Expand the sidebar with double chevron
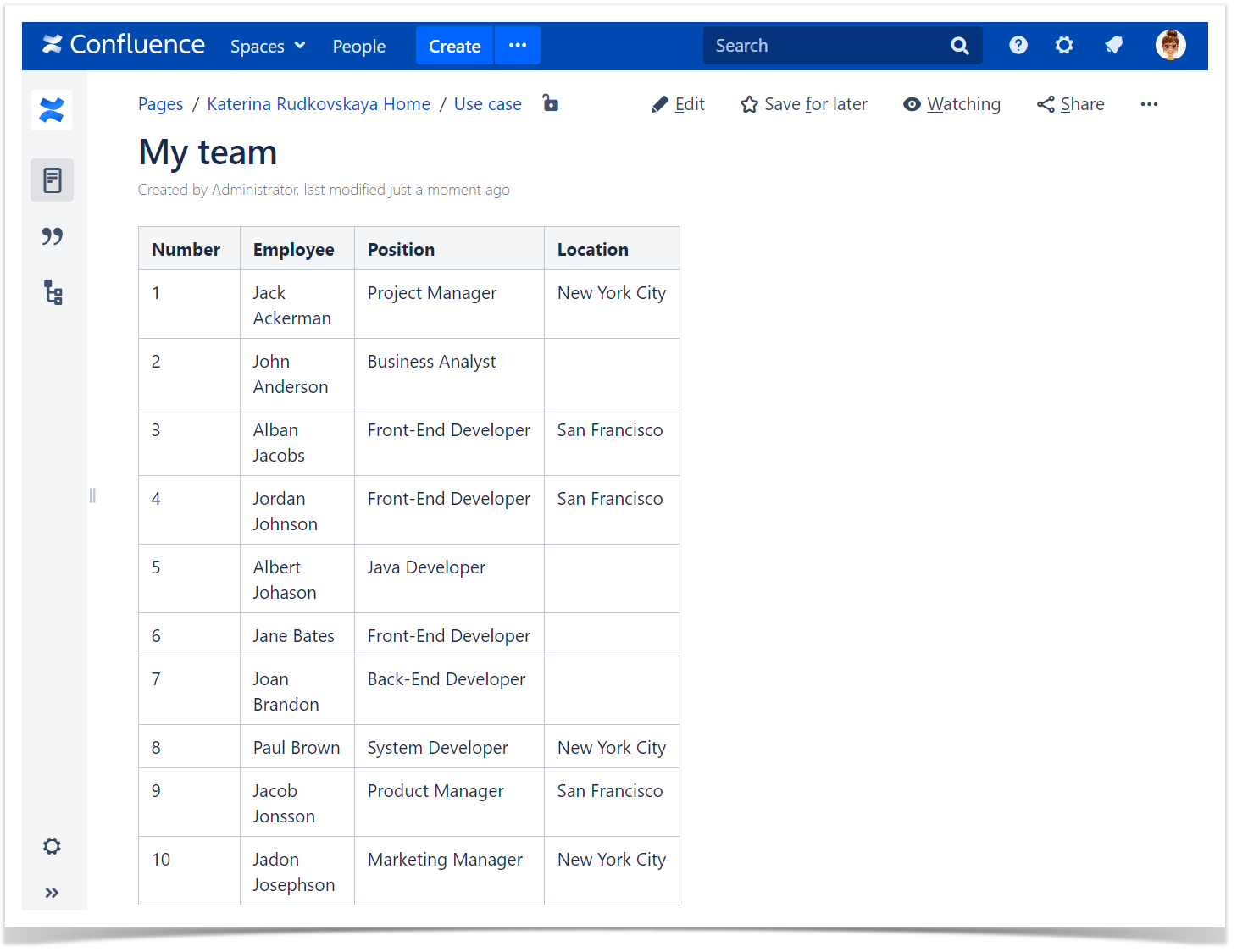This screenshot has height=952, width=1237. (53, 893)
